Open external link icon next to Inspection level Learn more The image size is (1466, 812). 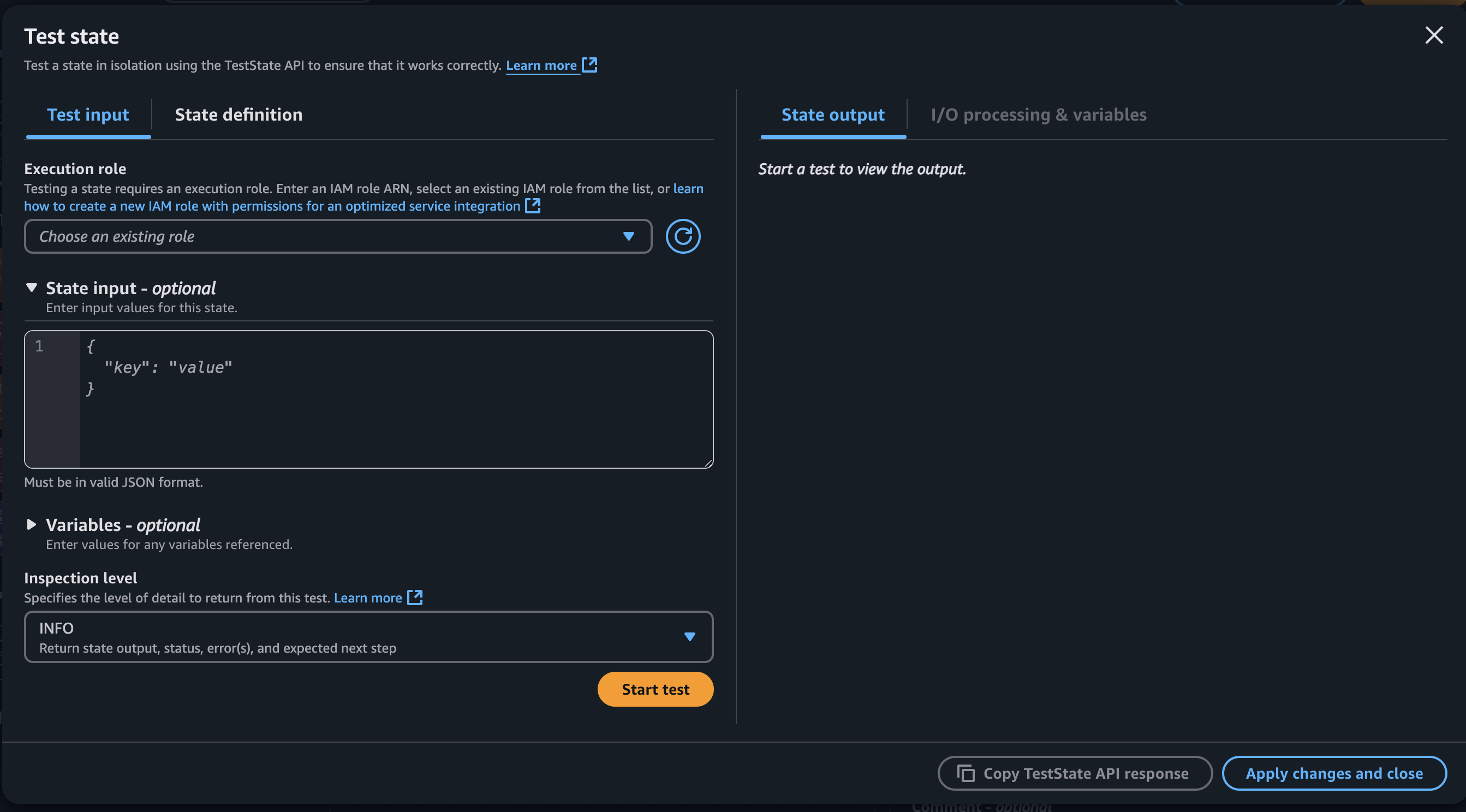415,598
